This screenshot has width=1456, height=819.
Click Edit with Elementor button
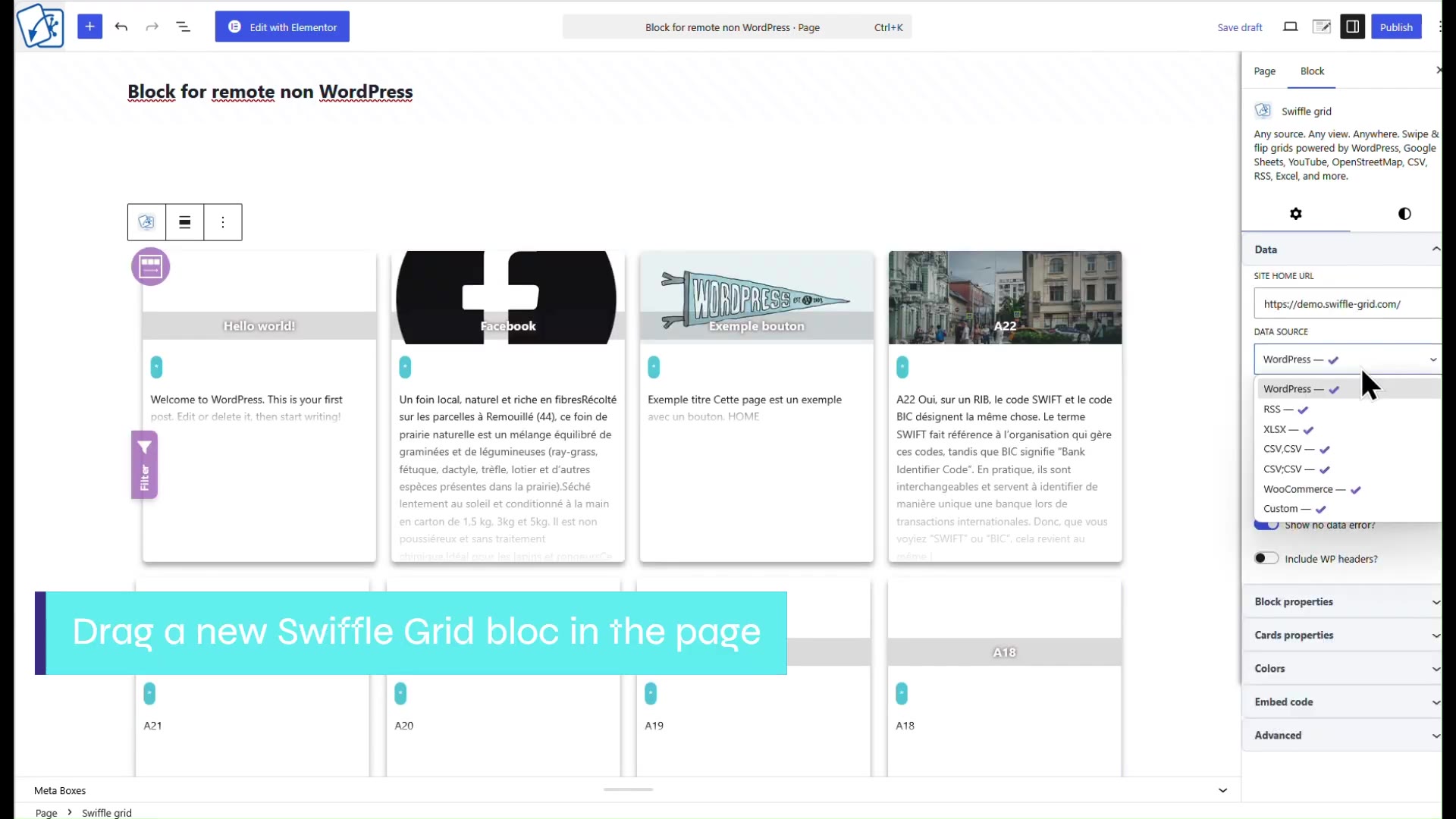(x=282, y=27)
